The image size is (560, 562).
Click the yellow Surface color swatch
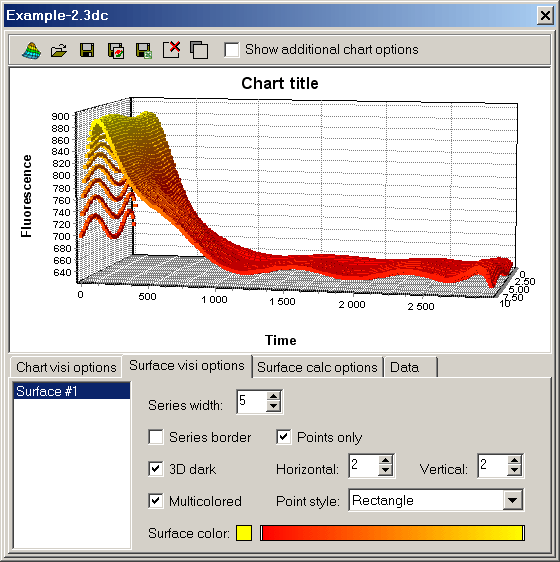pos(244,533)
